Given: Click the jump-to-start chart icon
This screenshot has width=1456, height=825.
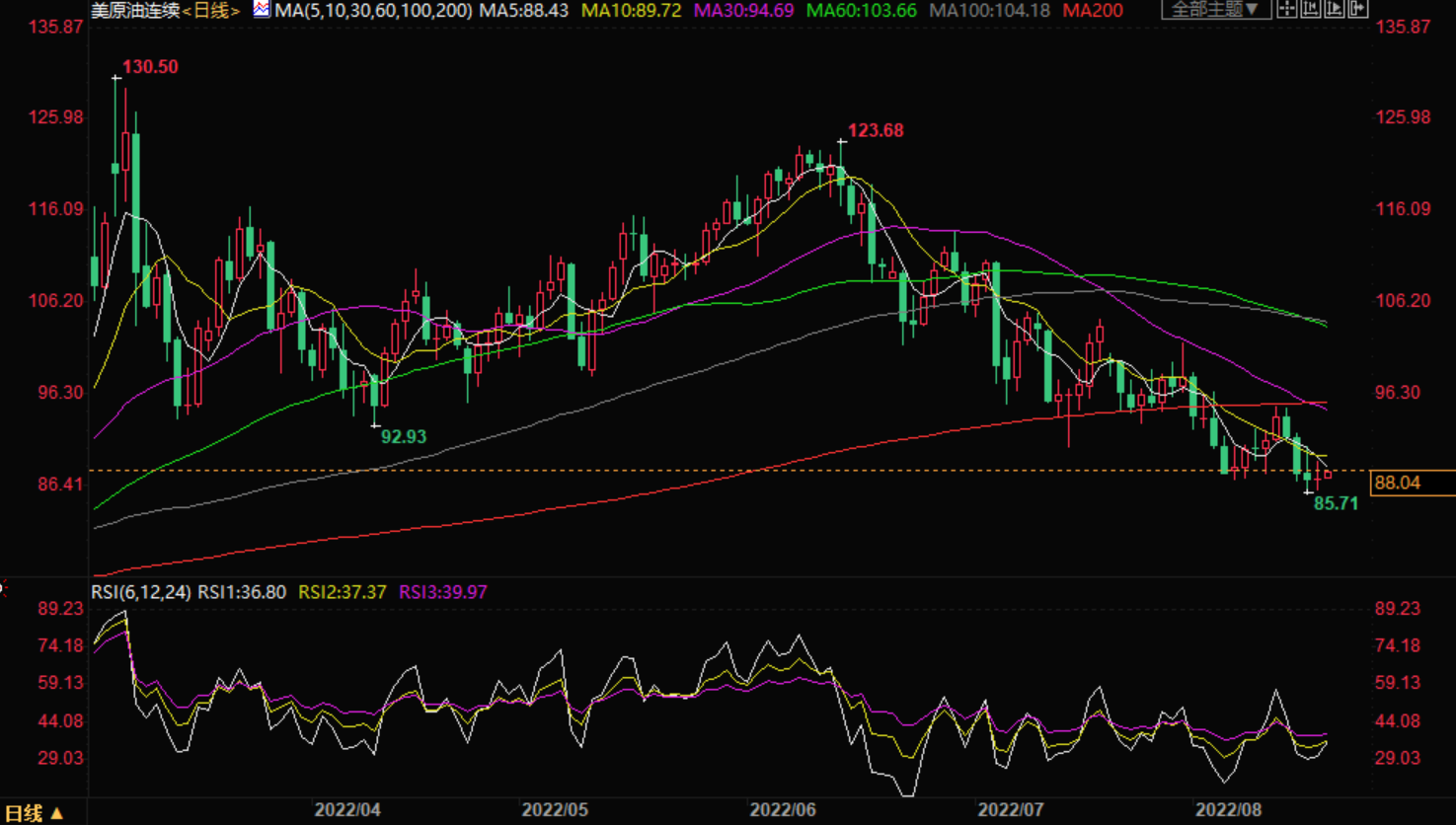Looking at the screenshot, I should pos(1311,9).
